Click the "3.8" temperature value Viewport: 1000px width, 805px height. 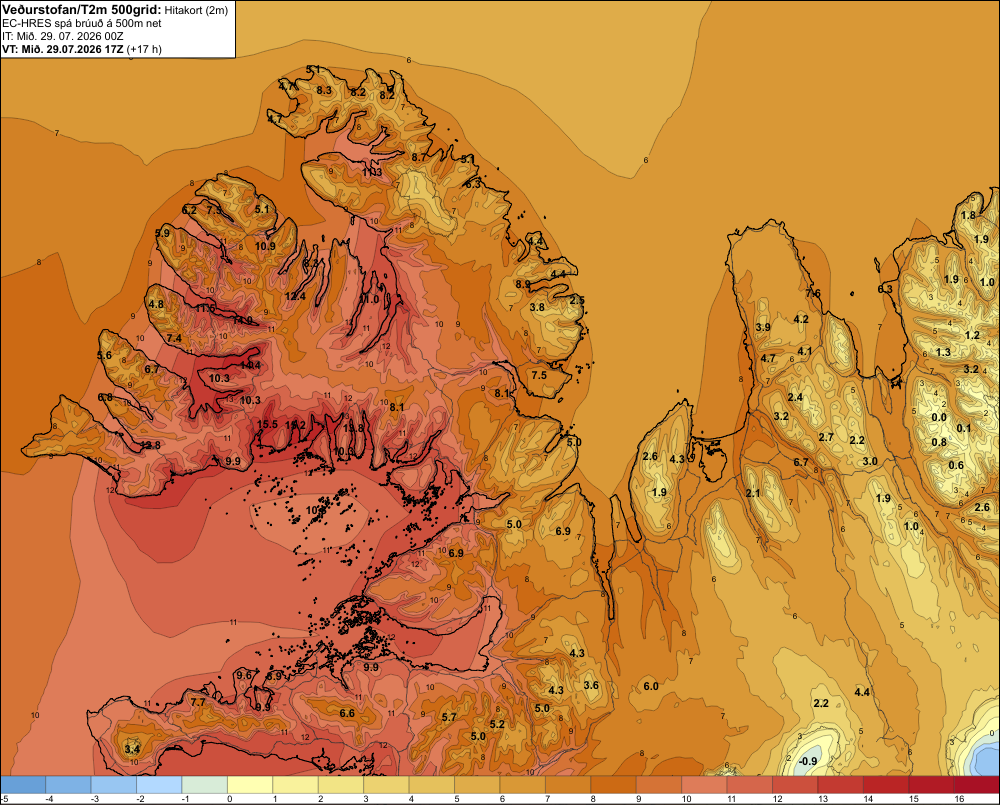(537, 307)
